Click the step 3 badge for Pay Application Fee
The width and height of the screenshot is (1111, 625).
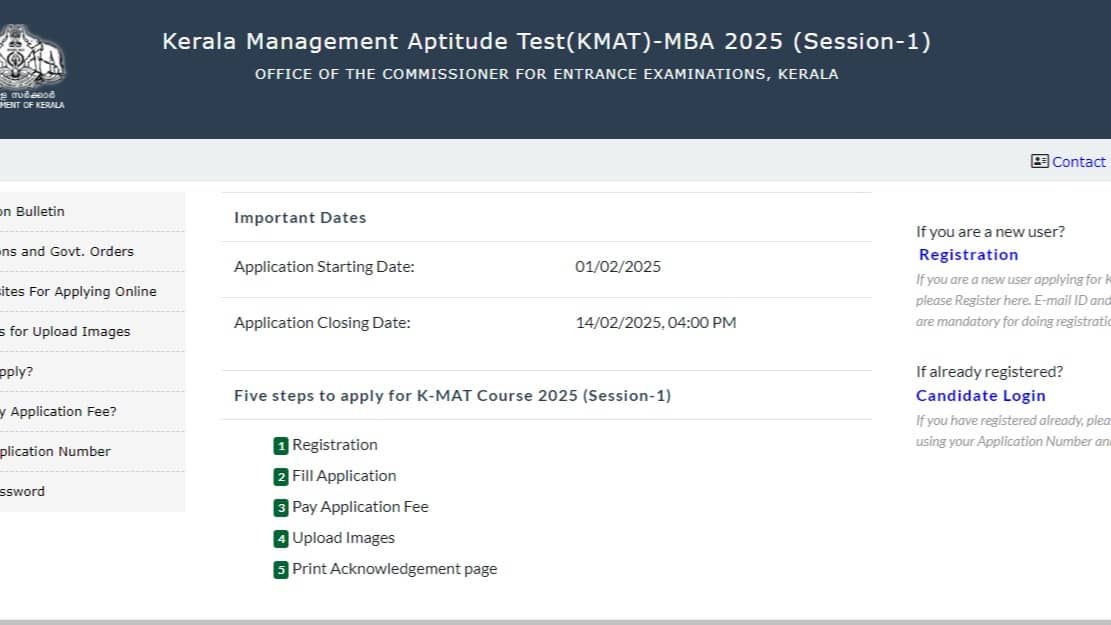tap(280, 507)
